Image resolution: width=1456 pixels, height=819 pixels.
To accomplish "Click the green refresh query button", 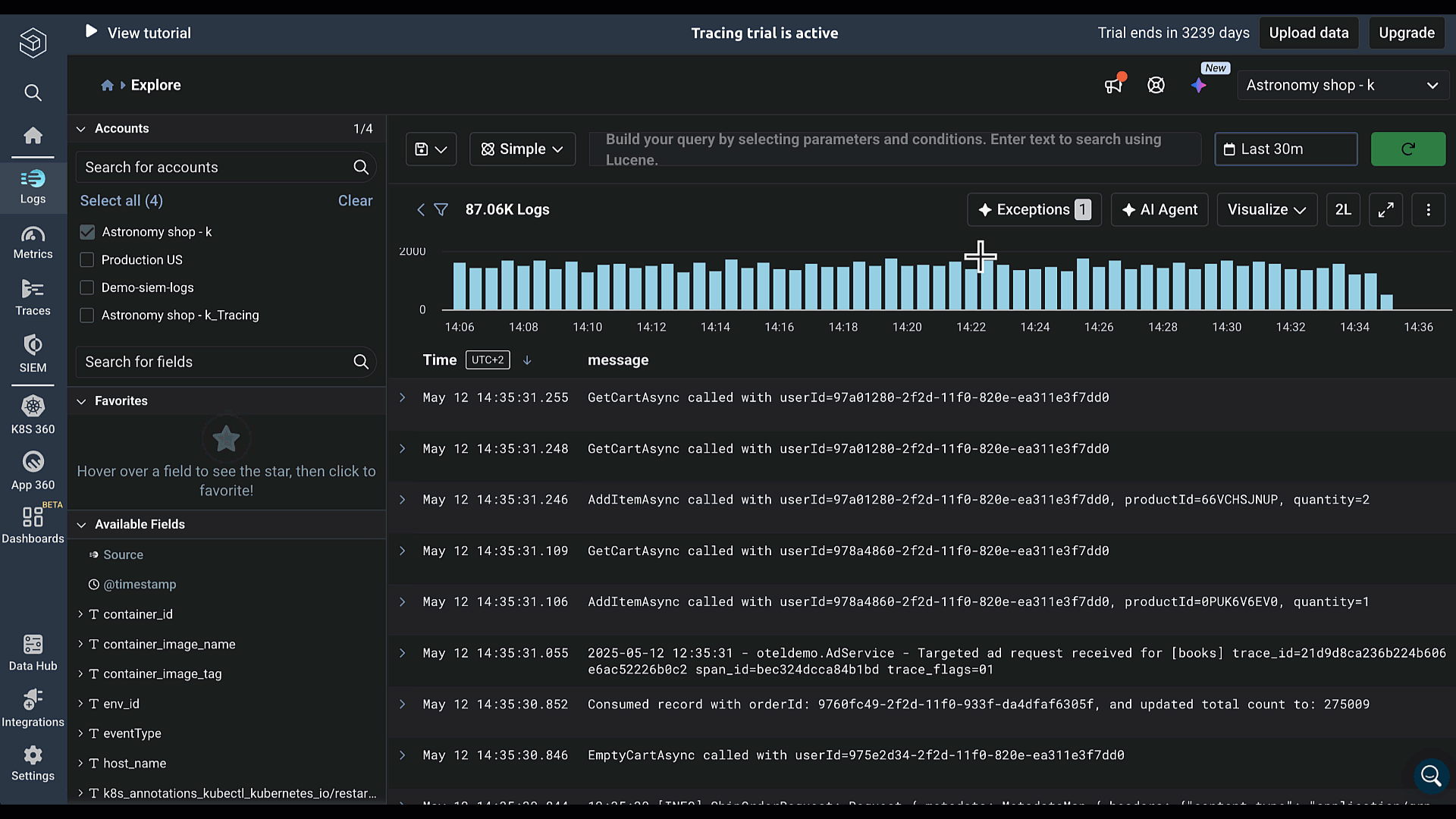I will pyautogui.click(x=1407, y=149).
